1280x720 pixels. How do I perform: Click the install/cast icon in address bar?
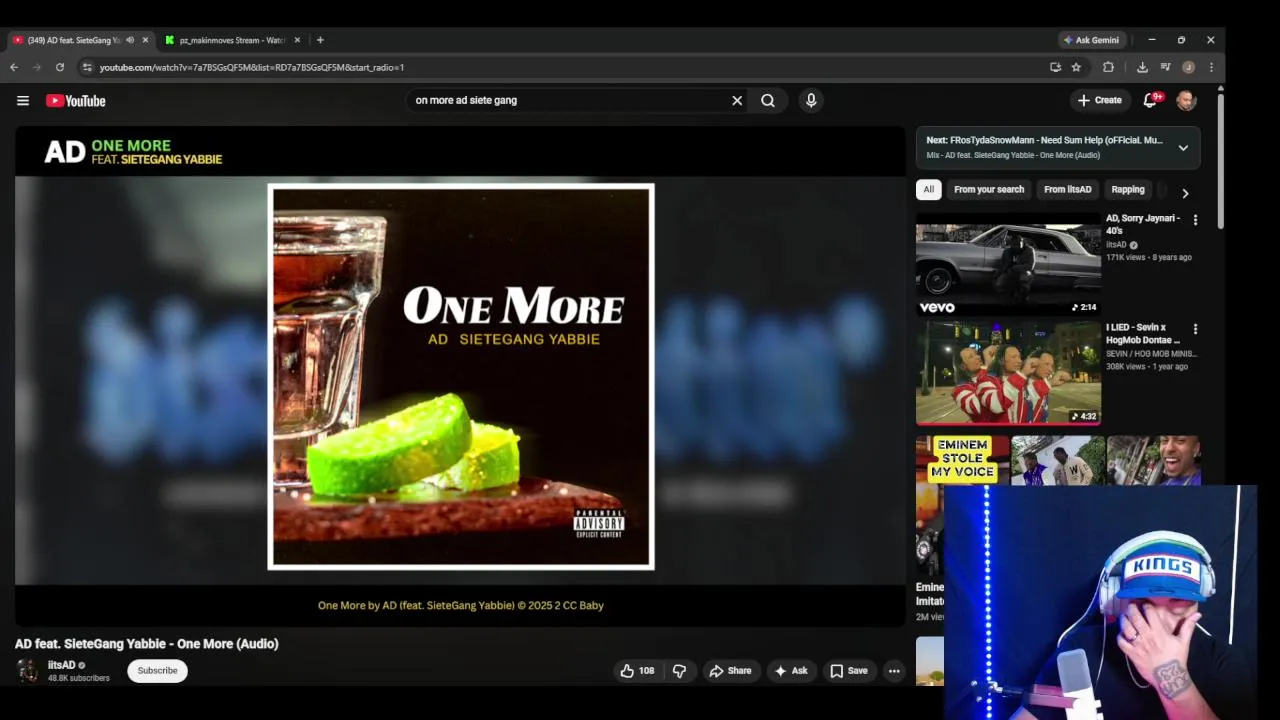tap(1055, 67)
